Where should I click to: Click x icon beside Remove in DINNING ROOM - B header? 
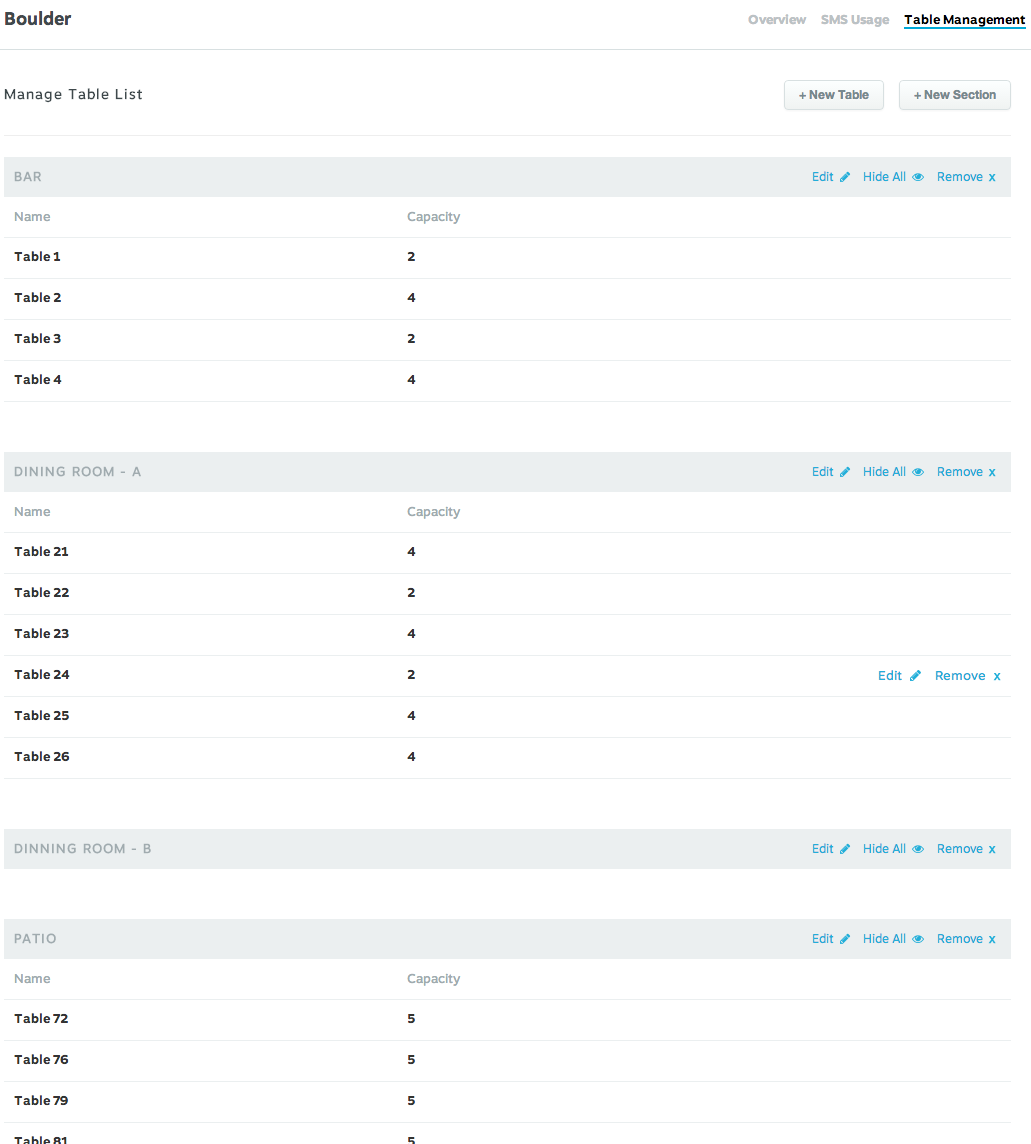[992, 849]
